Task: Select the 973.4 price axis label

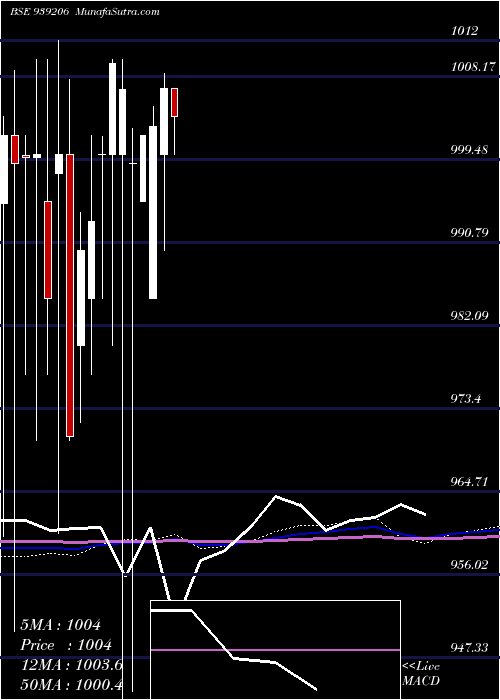Action: [x=466, y=399]
